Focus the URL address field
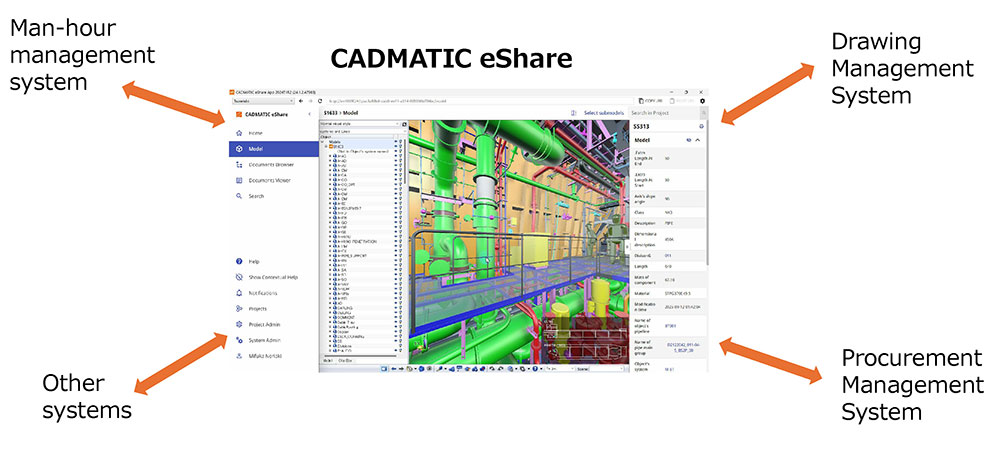This screenshot has width=1000, height=454. click(480, 101)
